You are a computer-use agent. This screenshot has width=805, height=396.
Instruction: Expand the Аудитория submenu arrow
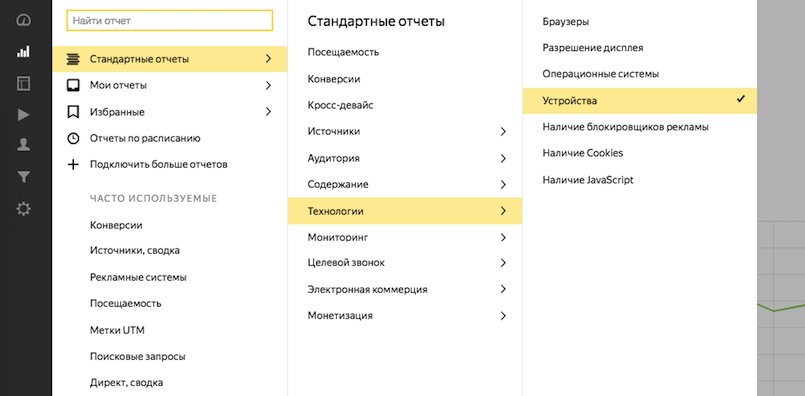[503, 158]
